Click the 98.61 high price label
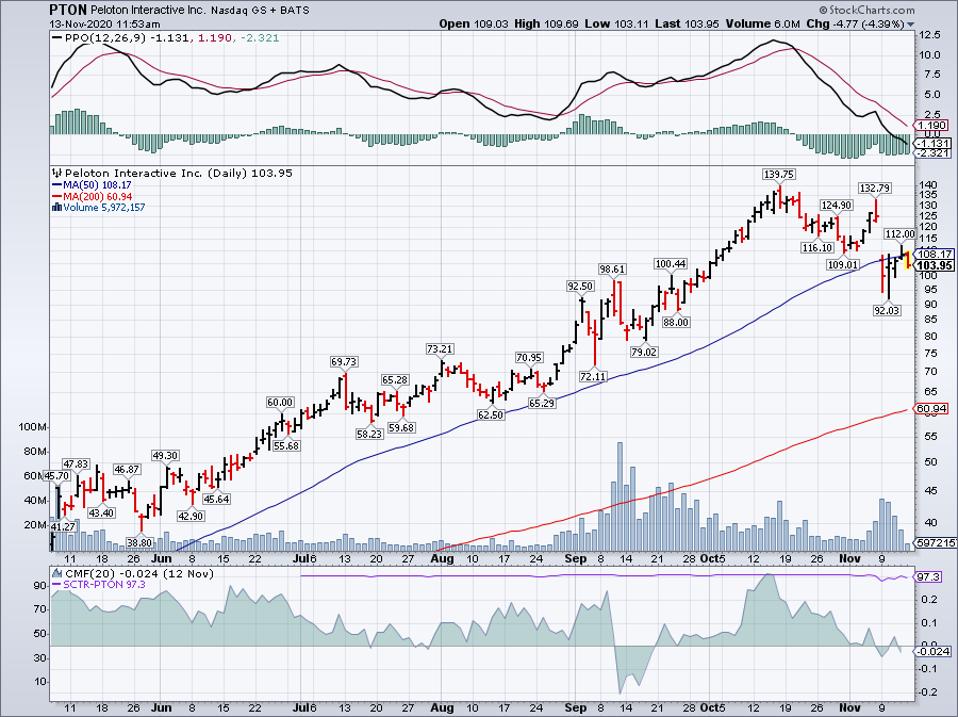 [612, 269]
